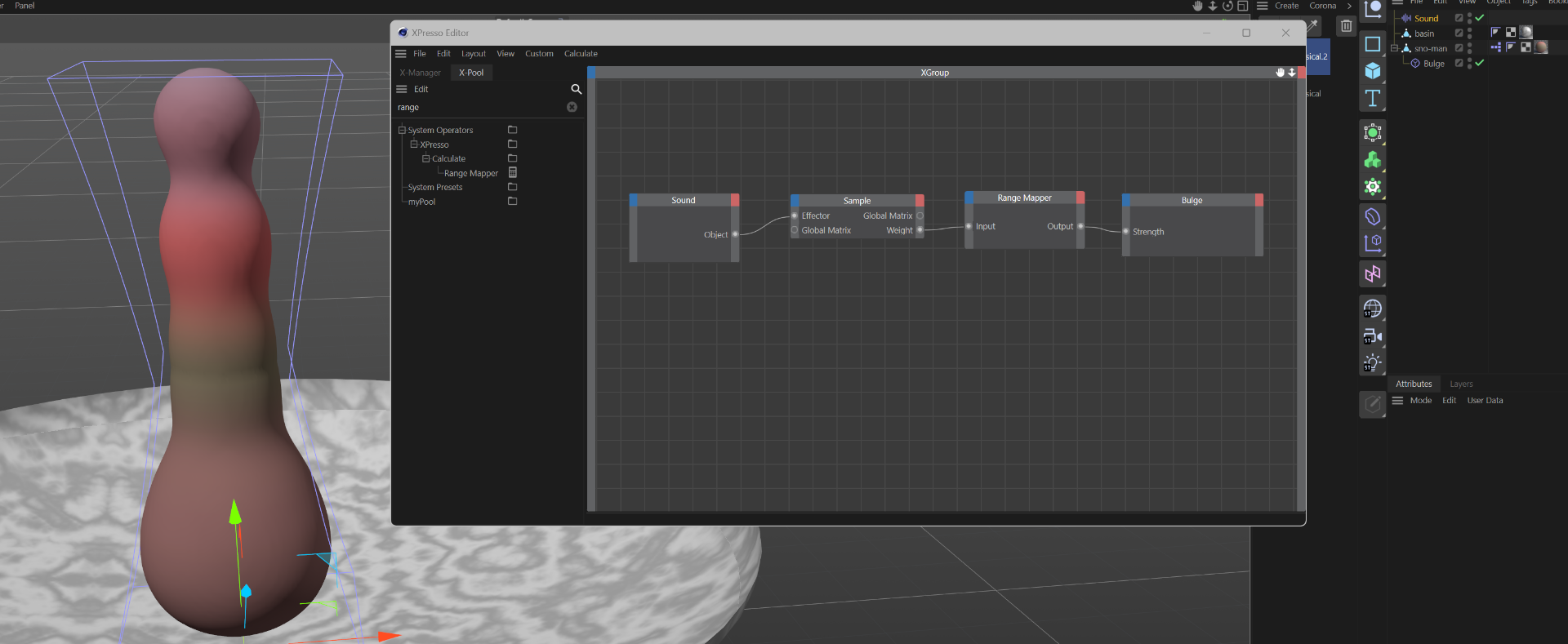Click the XGroup zoom arrows icon
This screenshot has height=644, width=1568.
click(x=1291, y=73)
